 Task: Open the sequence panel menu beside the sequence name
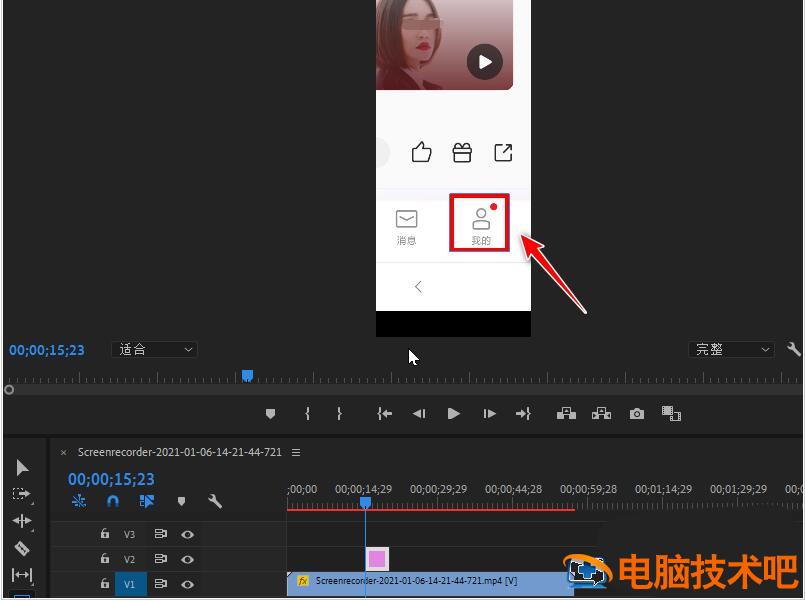296,452
